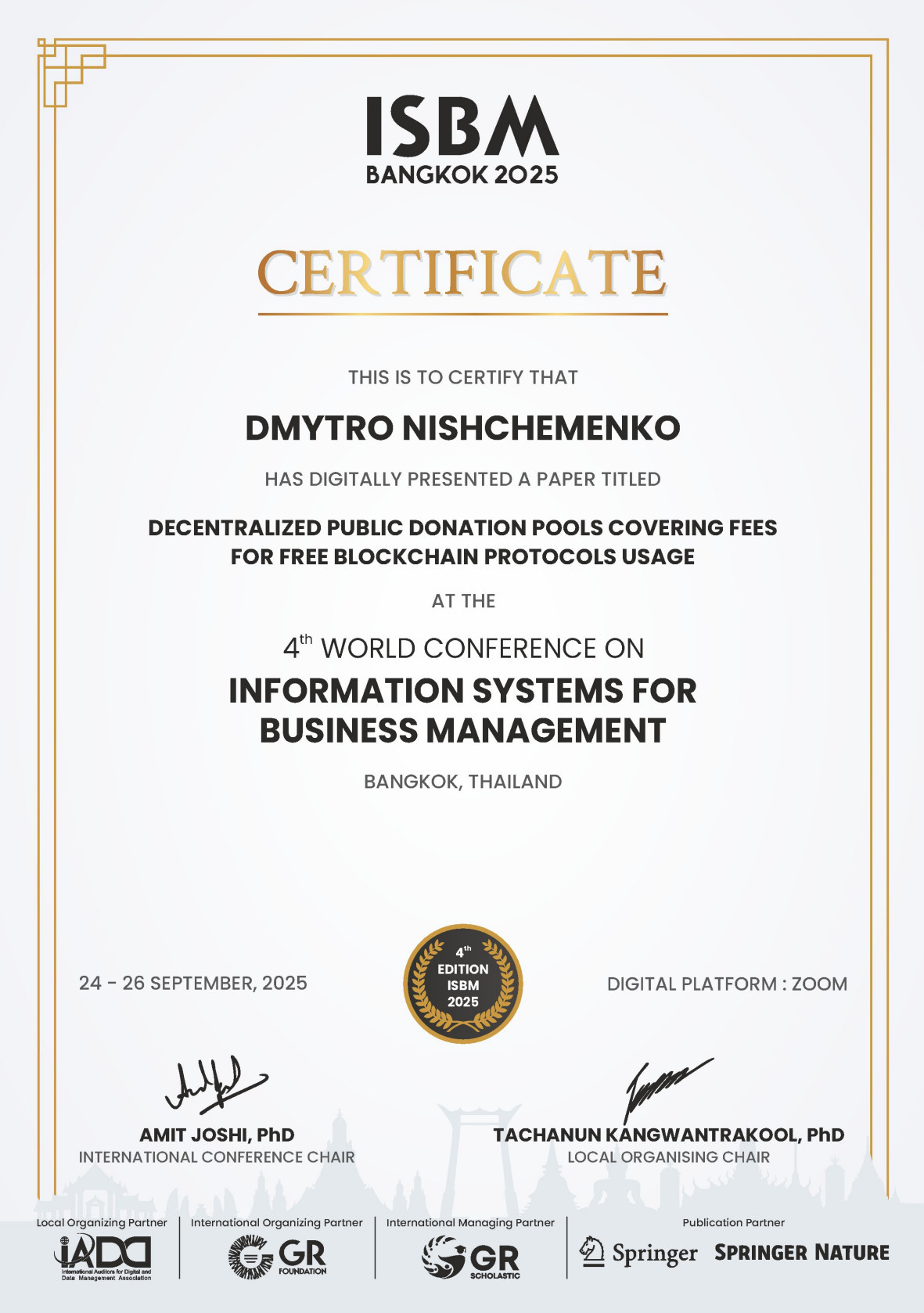Click the text 'THIS IS TO CERTIFY THAT'

pyautogui.click(x=463, y=377)
